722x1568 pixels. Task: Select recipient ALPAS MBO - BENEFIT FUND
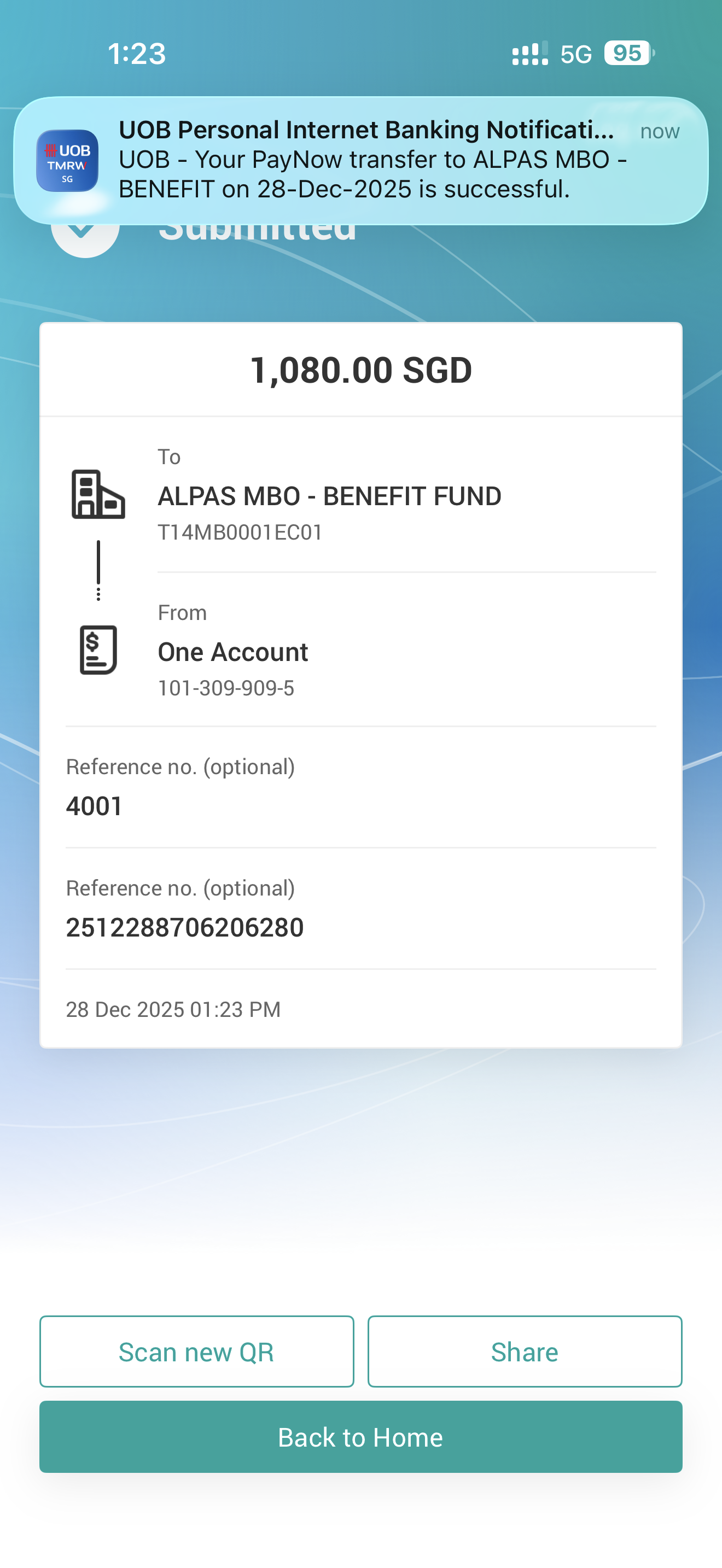coord(329,496)
